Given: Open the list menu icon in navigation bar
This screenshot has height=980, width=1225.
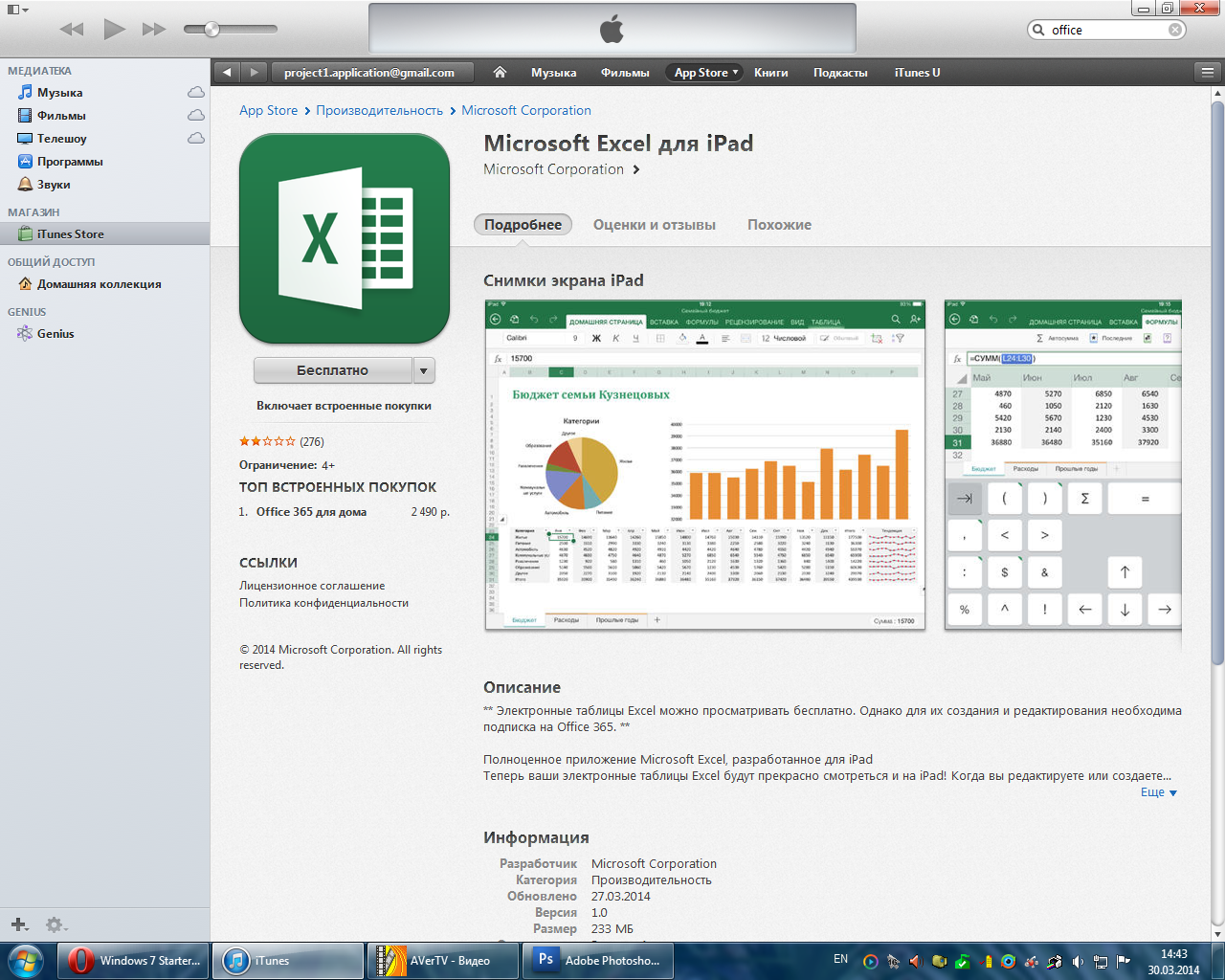Looking at the screenshot, I should pyautogui.click(x=1208, y=73).
